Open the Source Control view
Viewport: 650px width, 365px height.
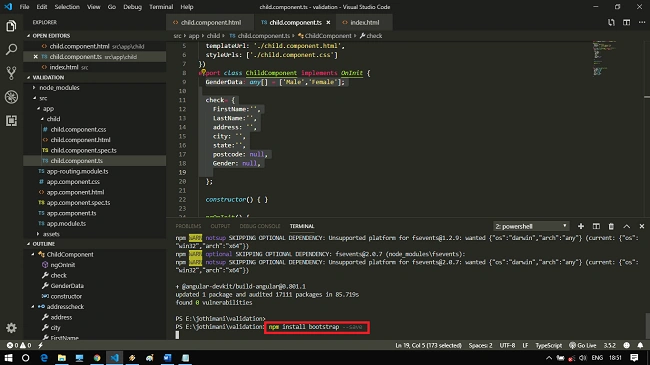[x=11, y=73]
